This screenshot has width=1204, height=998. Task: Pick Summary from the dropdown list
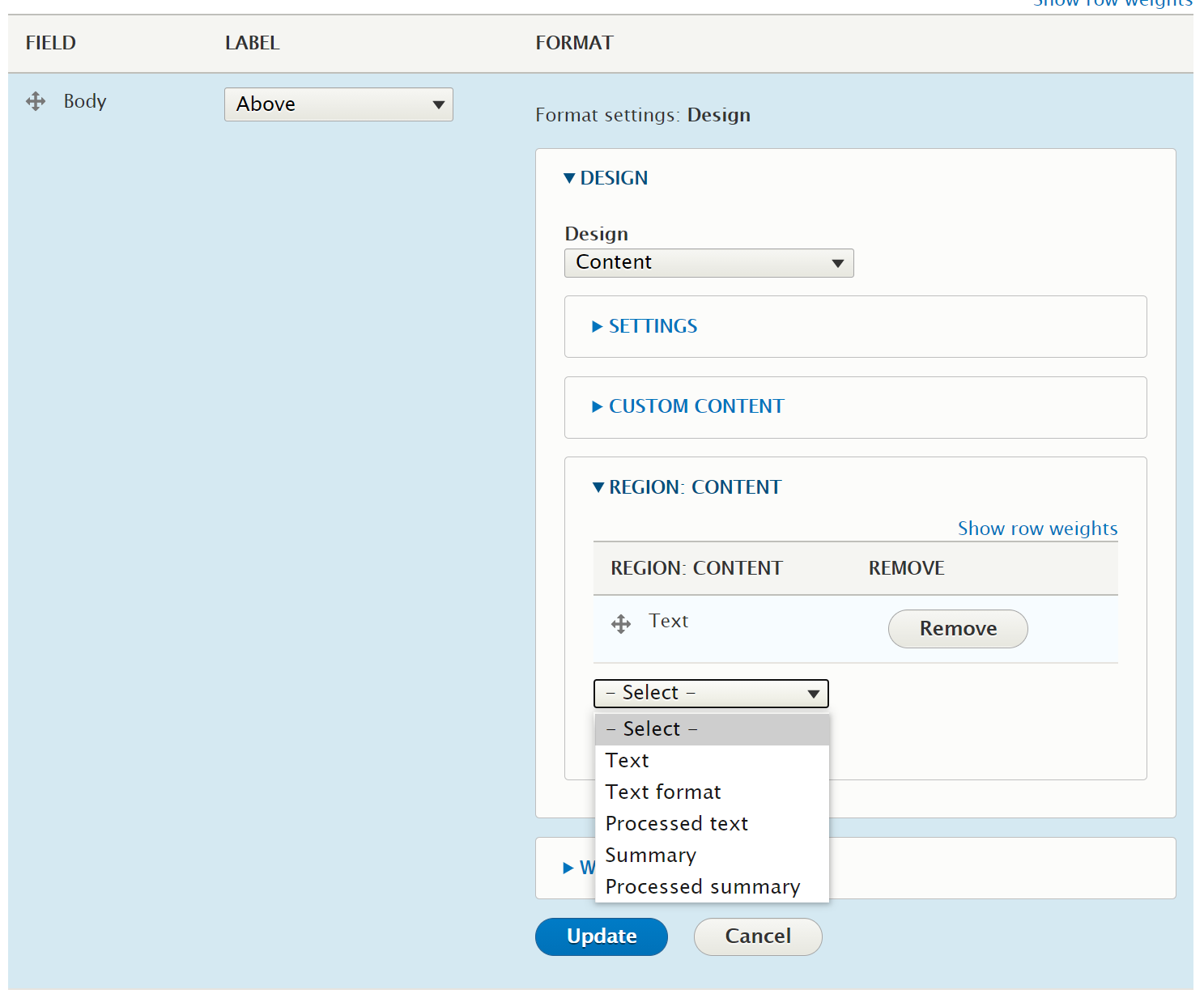[x=651, y=856]
